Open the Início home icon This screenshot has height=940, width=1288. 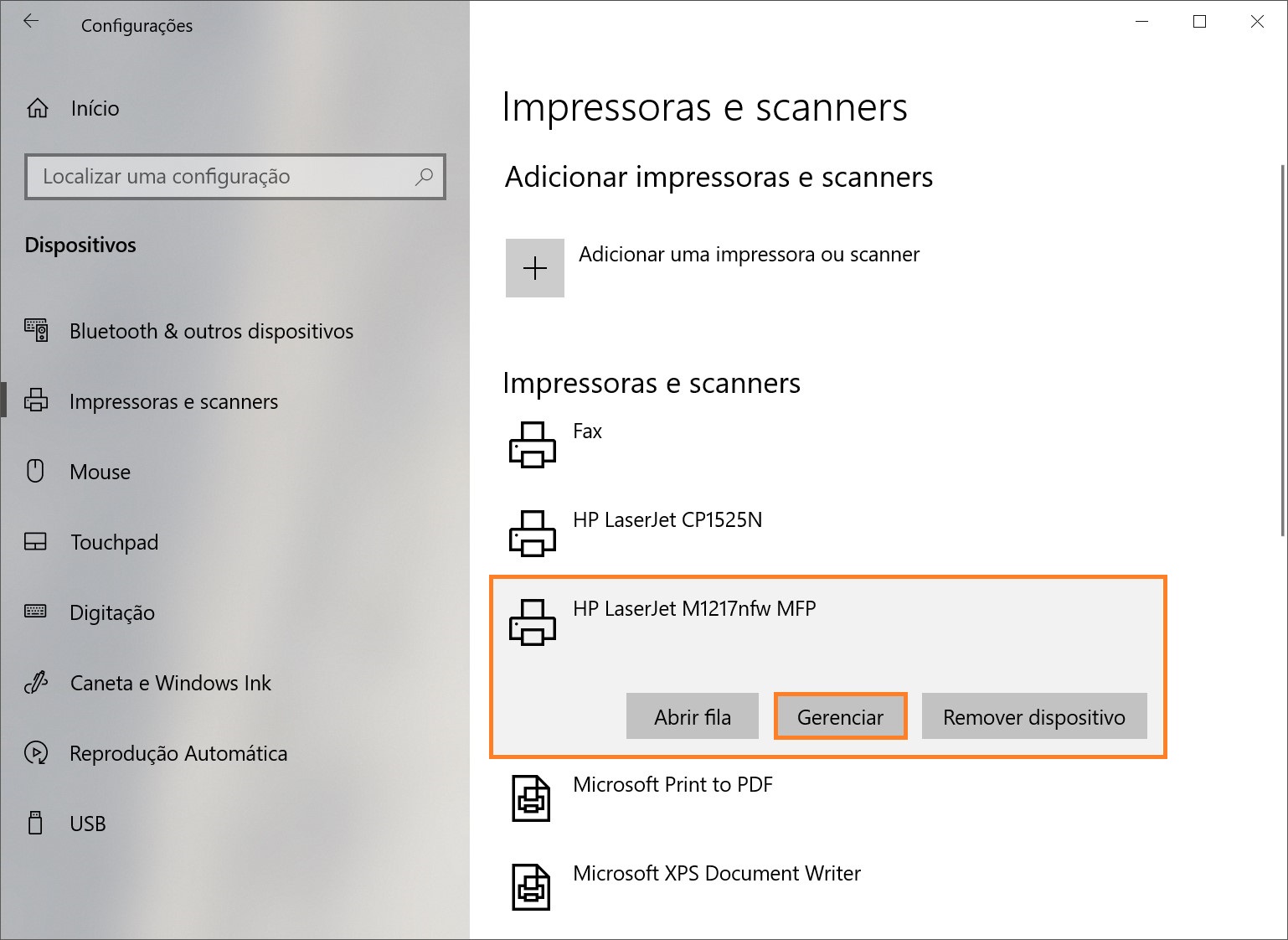[x=38, y=108]
